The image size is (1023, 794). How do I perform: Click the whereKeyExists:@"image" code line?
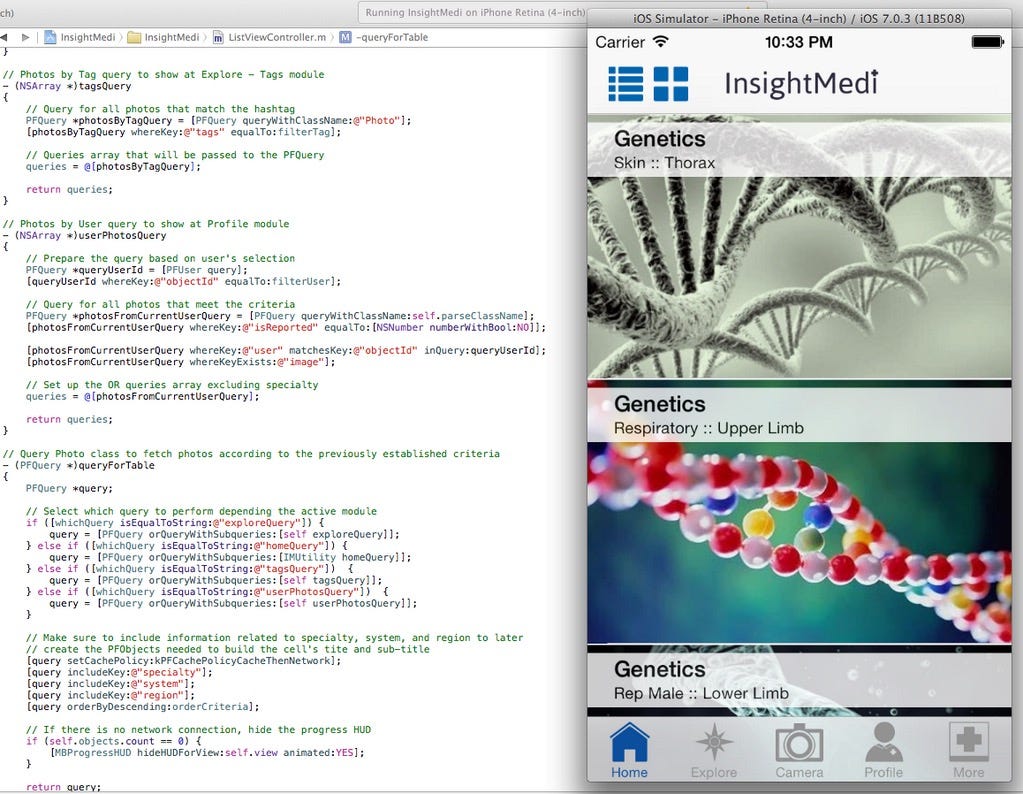coord(181,361)
